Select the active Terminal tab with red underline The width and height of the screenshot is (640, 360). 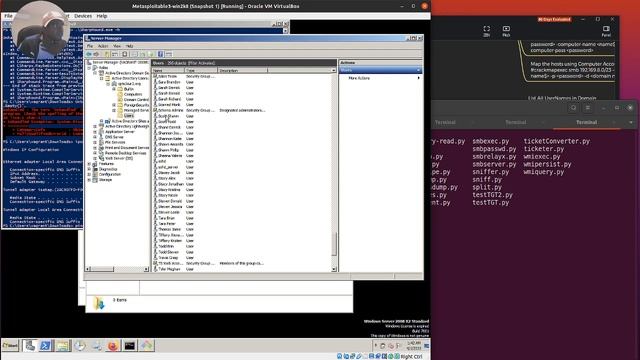pos(586,122)
